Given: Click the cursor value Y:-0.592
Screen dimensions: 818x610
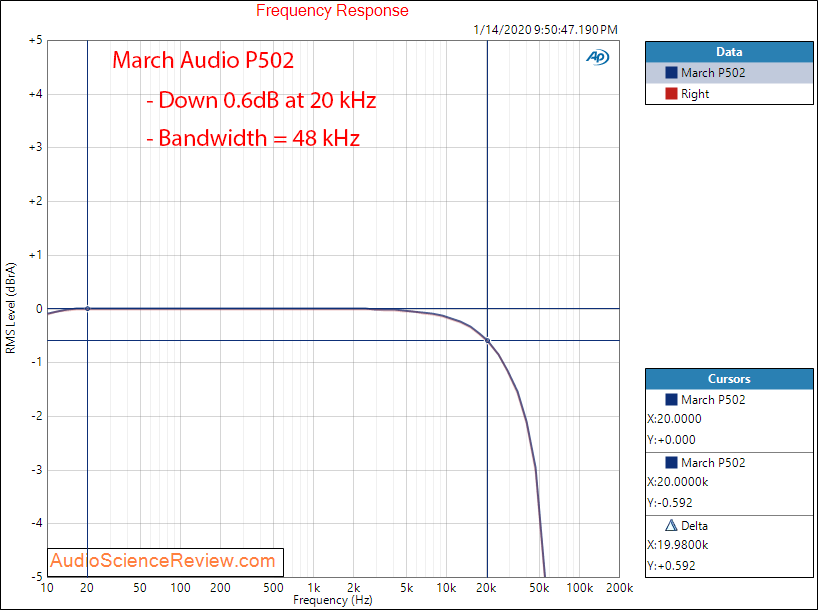Looking at the screenshot, I should pos(669,503).
